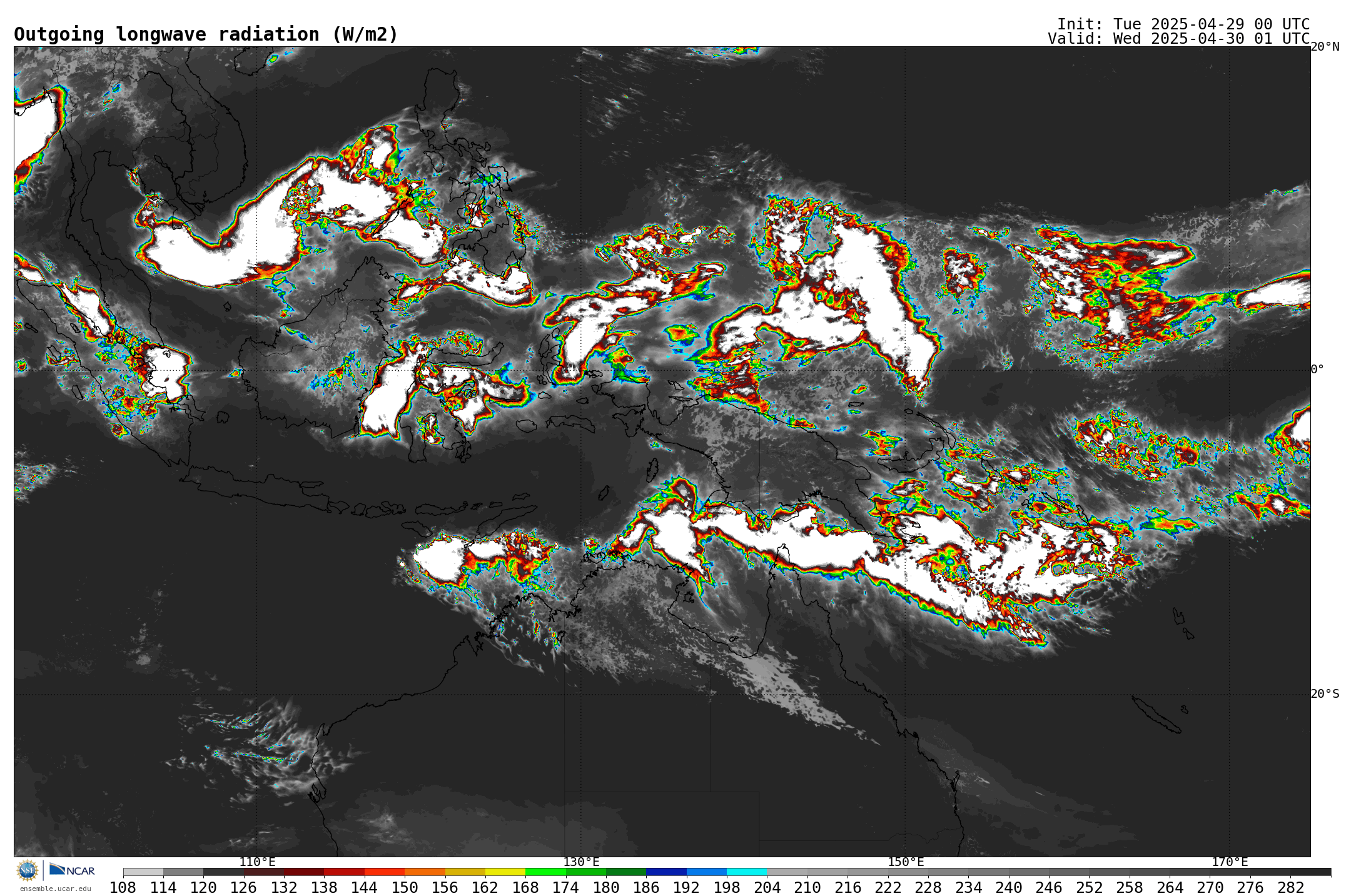
Task: Click the colorbar value 198
Action: [x=727, y=887]
